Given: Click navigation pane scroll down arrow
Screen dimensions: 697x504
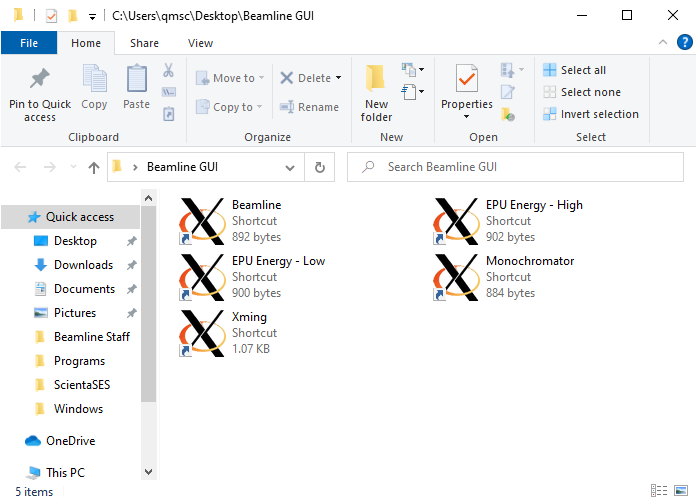Looking at the screenshot, I should pyautogui.click(x=148, y=472).
